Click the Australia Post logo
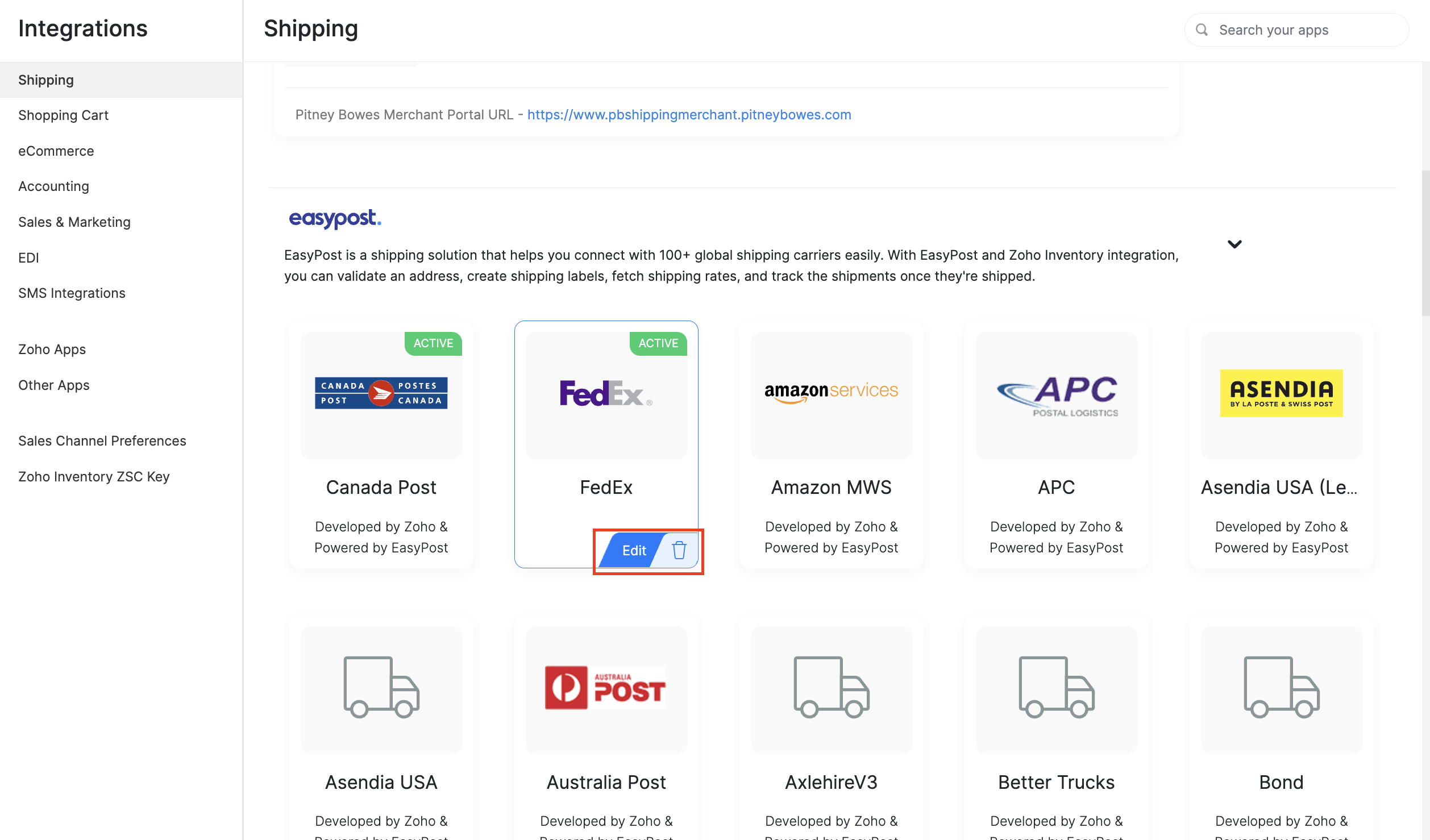Image resolution: width=1430 pixels, height=840 pixels. [606, 688]
